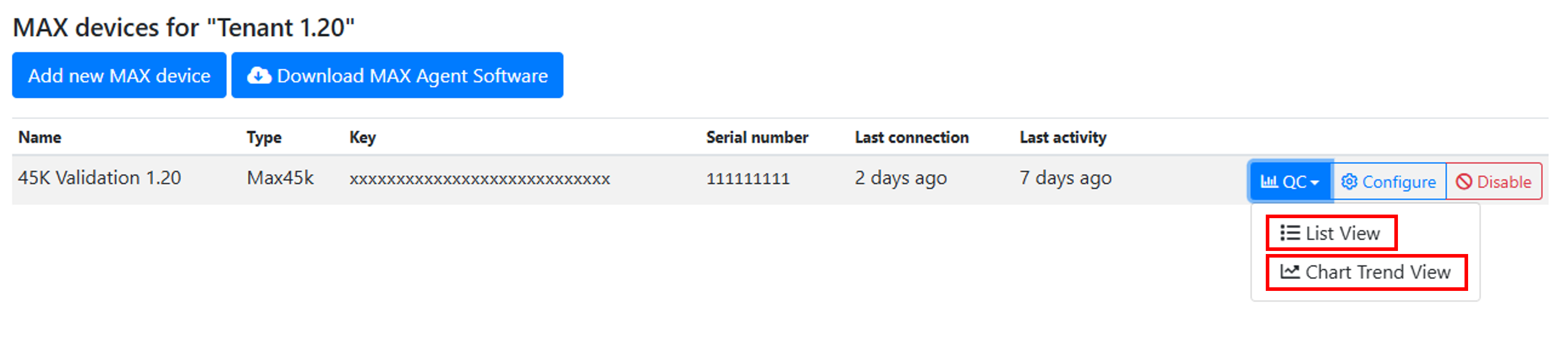Expand the QC dropdown caret
1568x338 pixels.
[1315, 182]
